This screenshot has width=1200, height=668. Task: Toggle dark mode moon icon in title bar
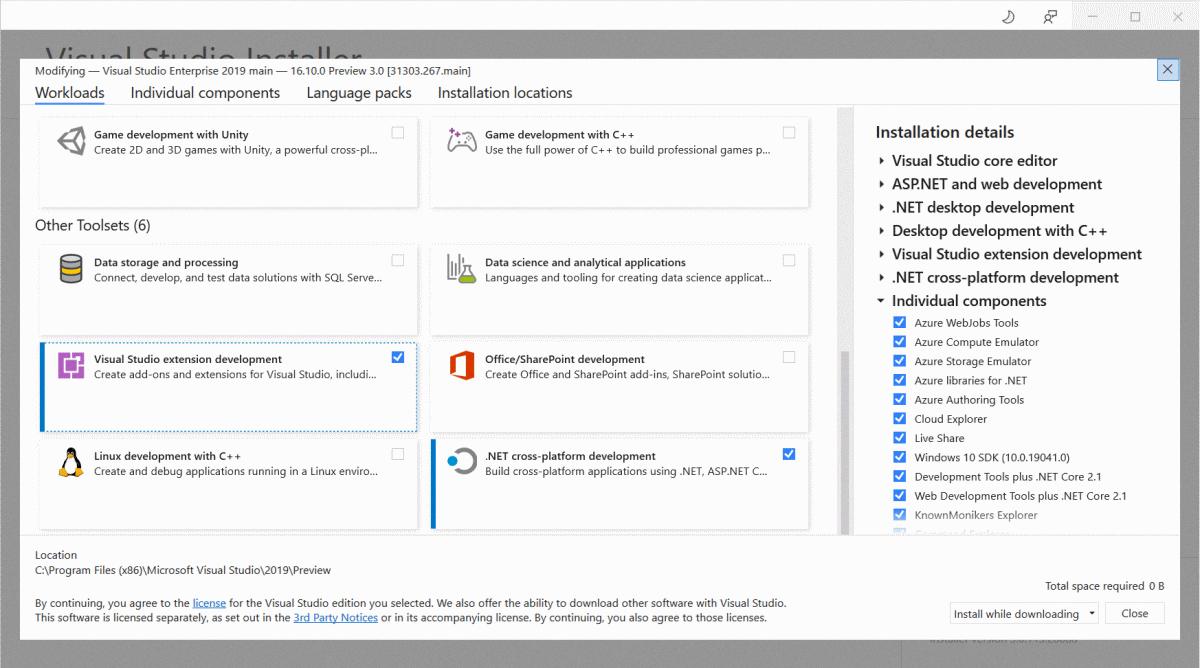click(1009, 16)
